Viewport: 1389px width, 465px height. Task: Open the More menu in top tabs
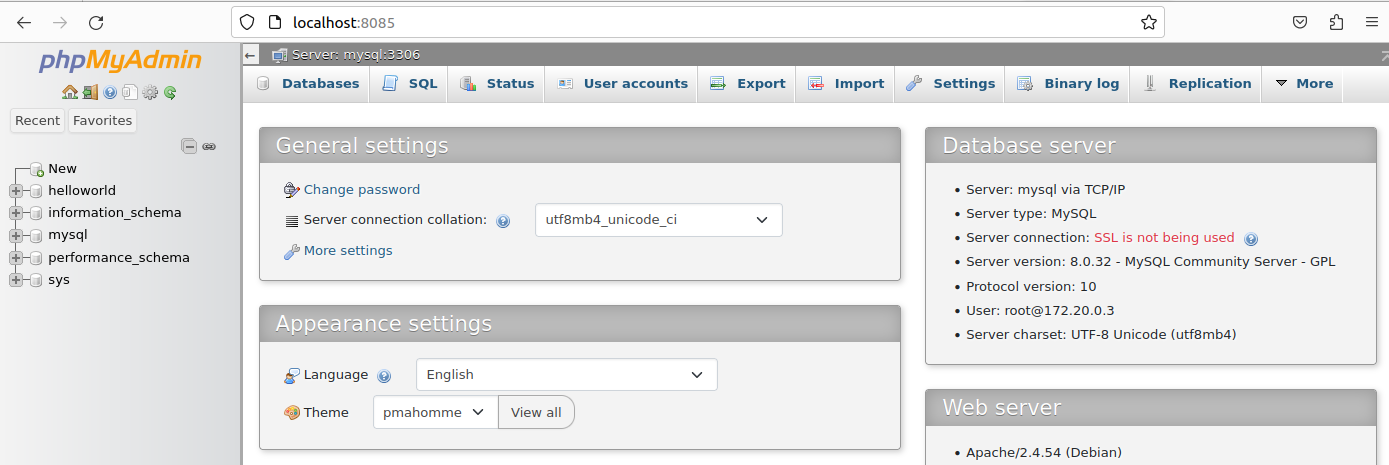pyautogui.click(x=1303, y=84)
